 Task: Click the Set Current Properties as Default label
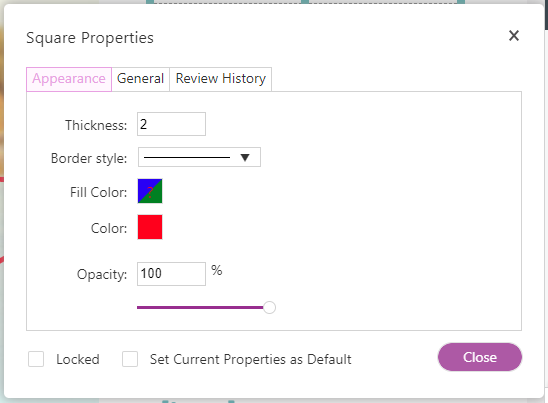251,359
